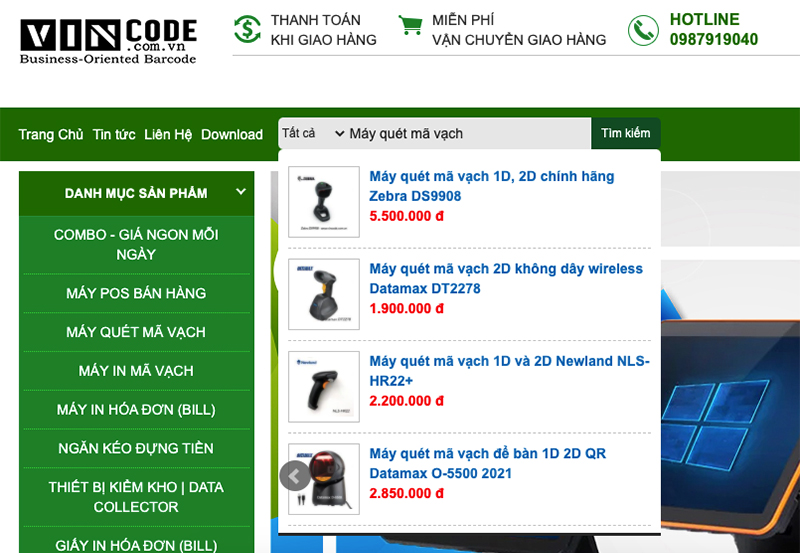Open the Liên Hệ page
The image size is (800, 553).
168,135
